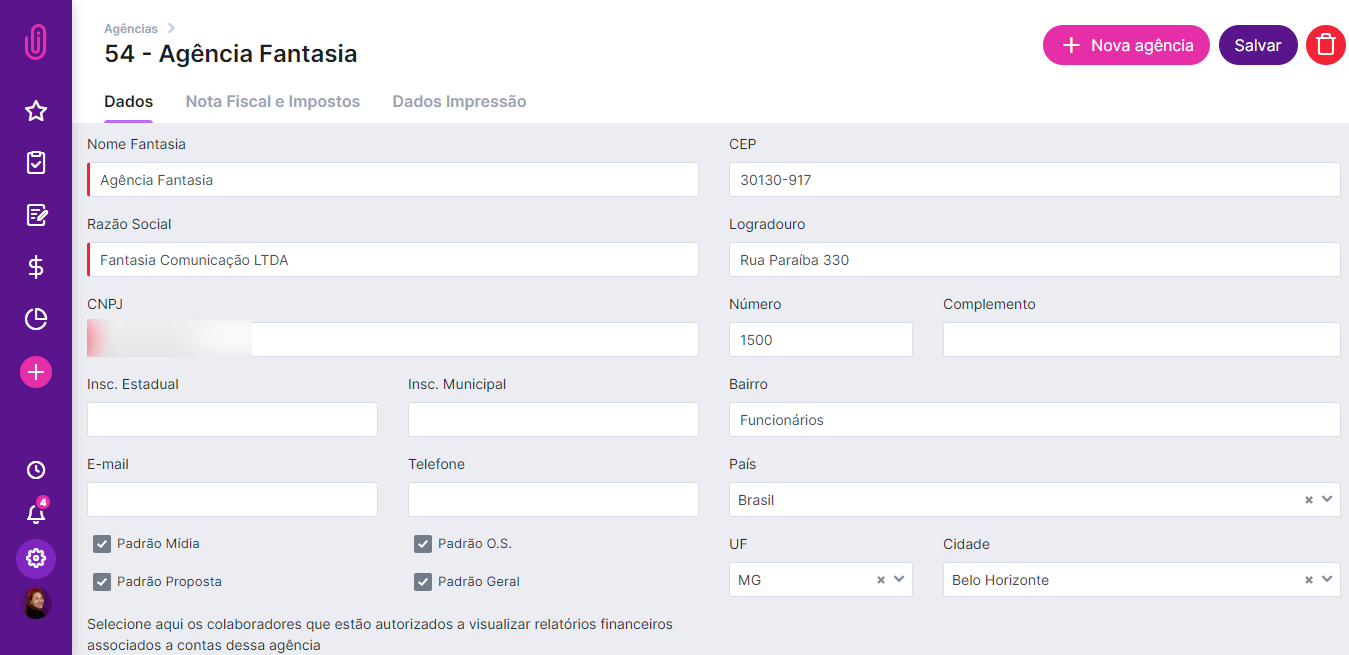Click the red trash delete icon

coord(1326,45)
